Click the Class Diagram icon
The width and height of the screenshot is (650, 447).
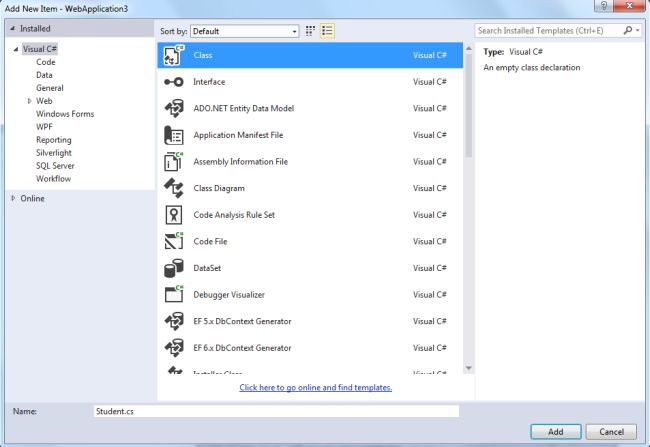click(x=174, y=188)
